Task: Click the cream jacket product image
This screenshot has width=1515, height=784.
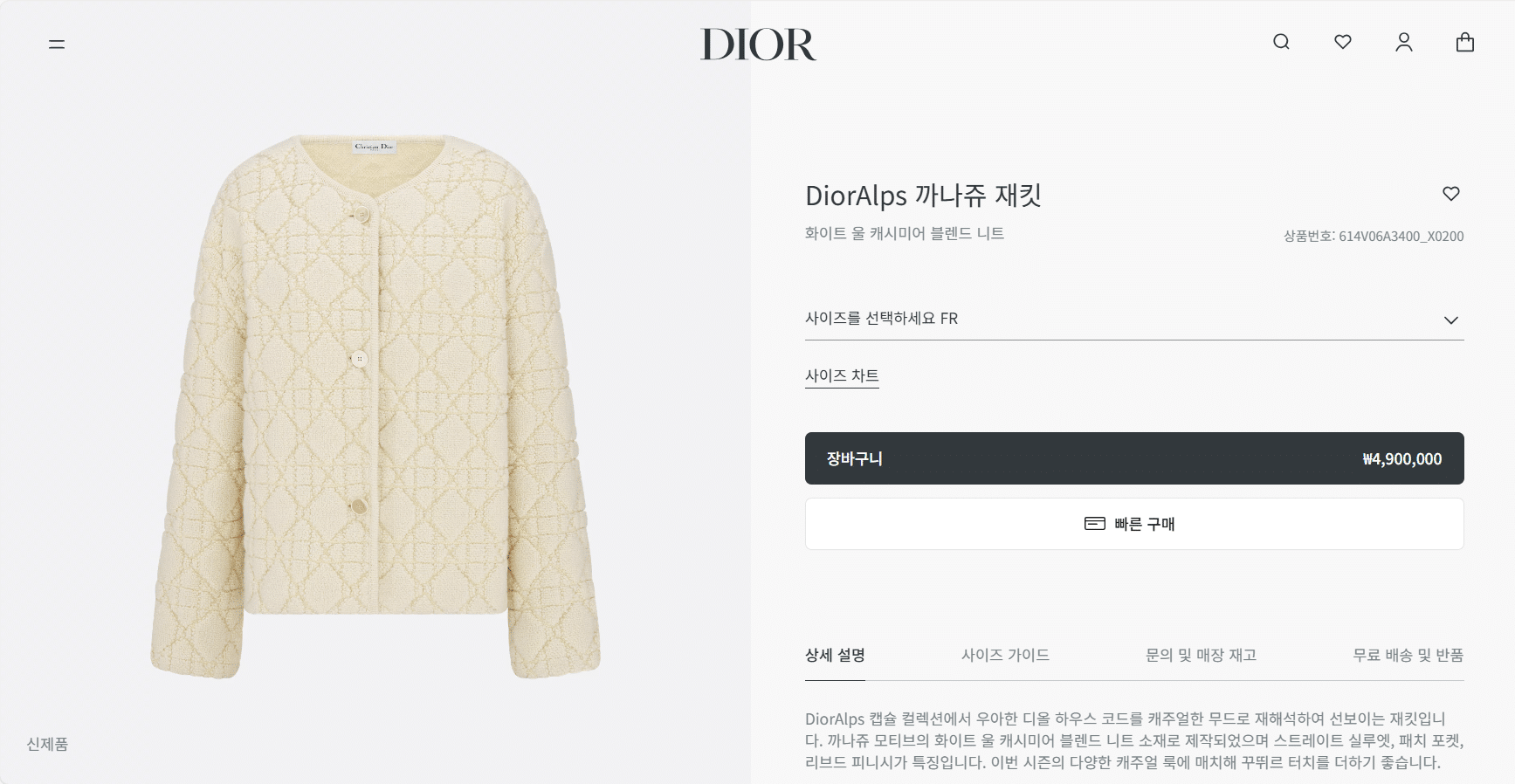Action: 375,406
